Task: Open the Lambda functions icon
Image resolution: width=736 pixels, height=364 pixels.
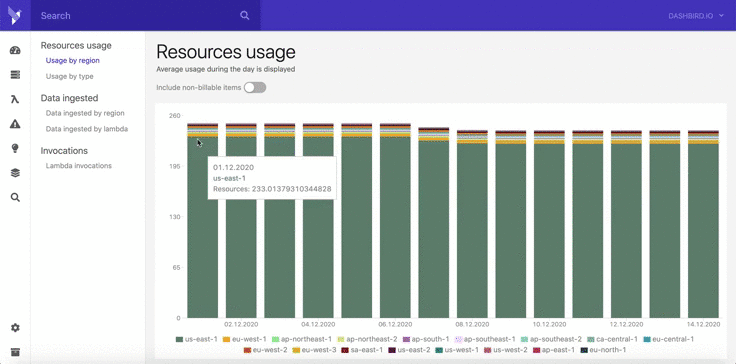Action: pyautogui.click(x=15, y=100)
